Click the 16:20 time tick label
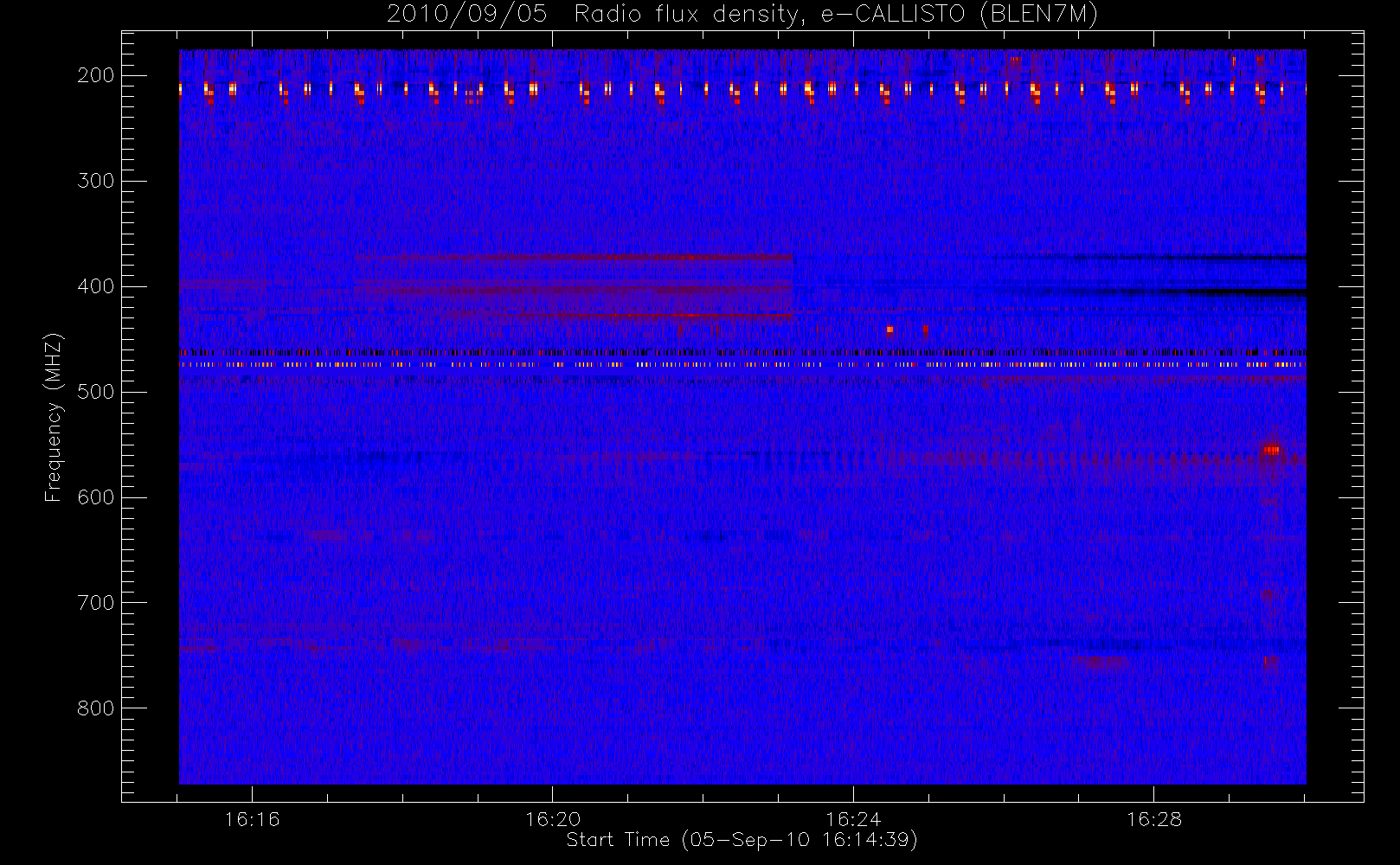This screenshot has height=865, width=1400. [x=553, y=819]
